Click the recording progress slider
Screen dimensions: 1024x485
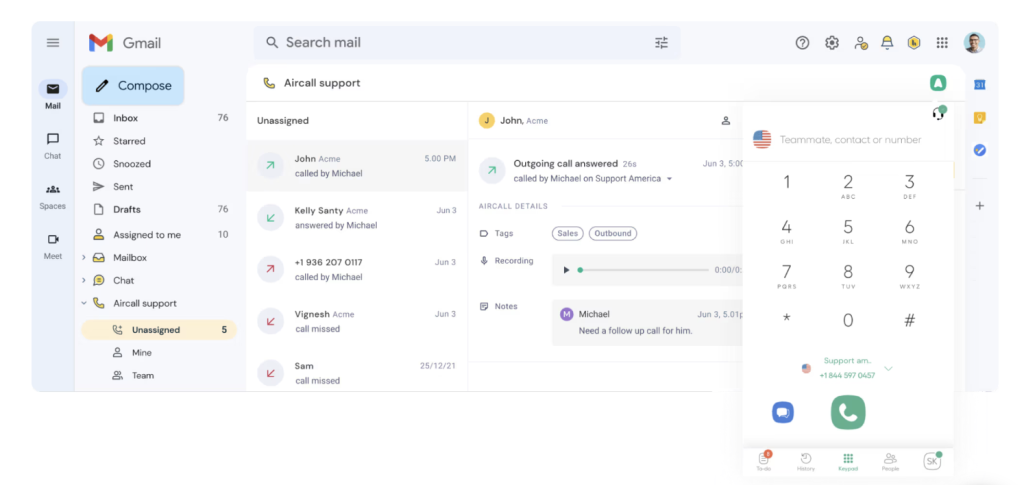tap(644, 270)
